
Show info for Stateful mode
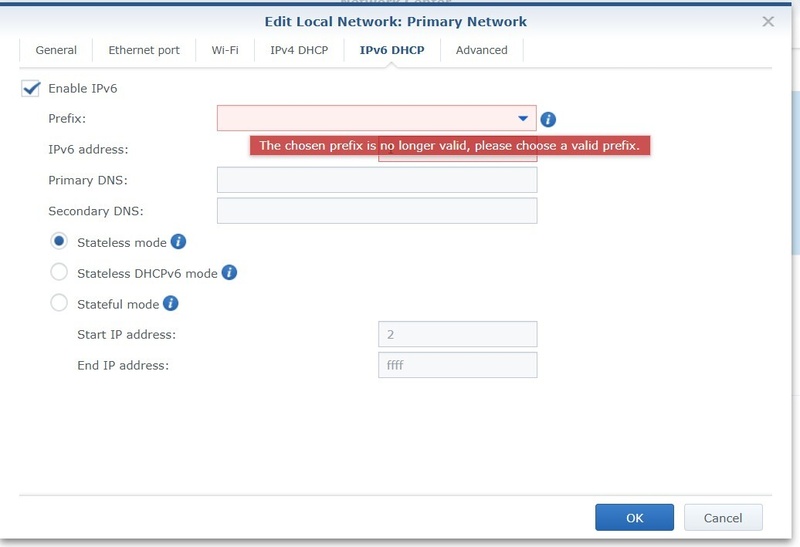[170, 303]
